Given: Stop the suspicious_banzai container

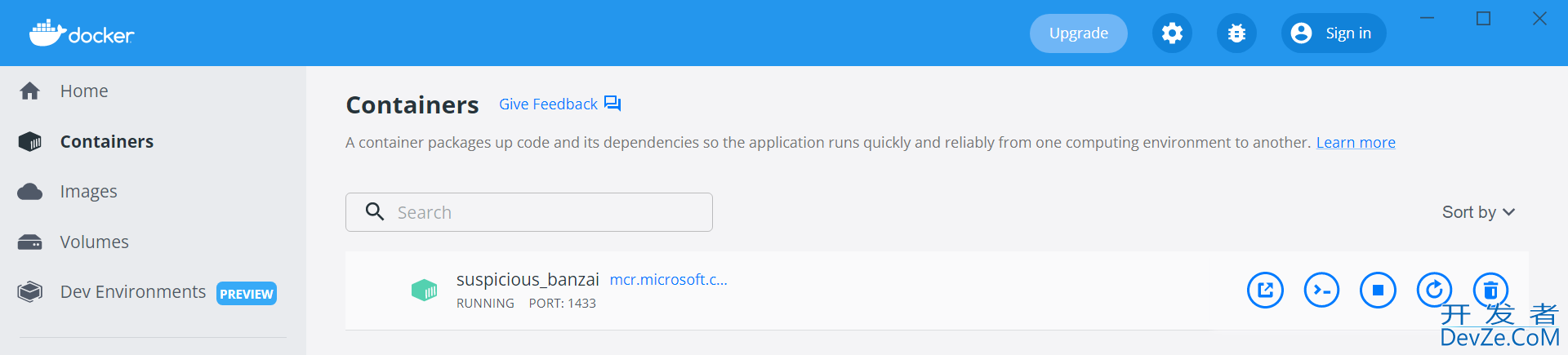Looking at the screenshot, I should click(x=1378, y=290).
